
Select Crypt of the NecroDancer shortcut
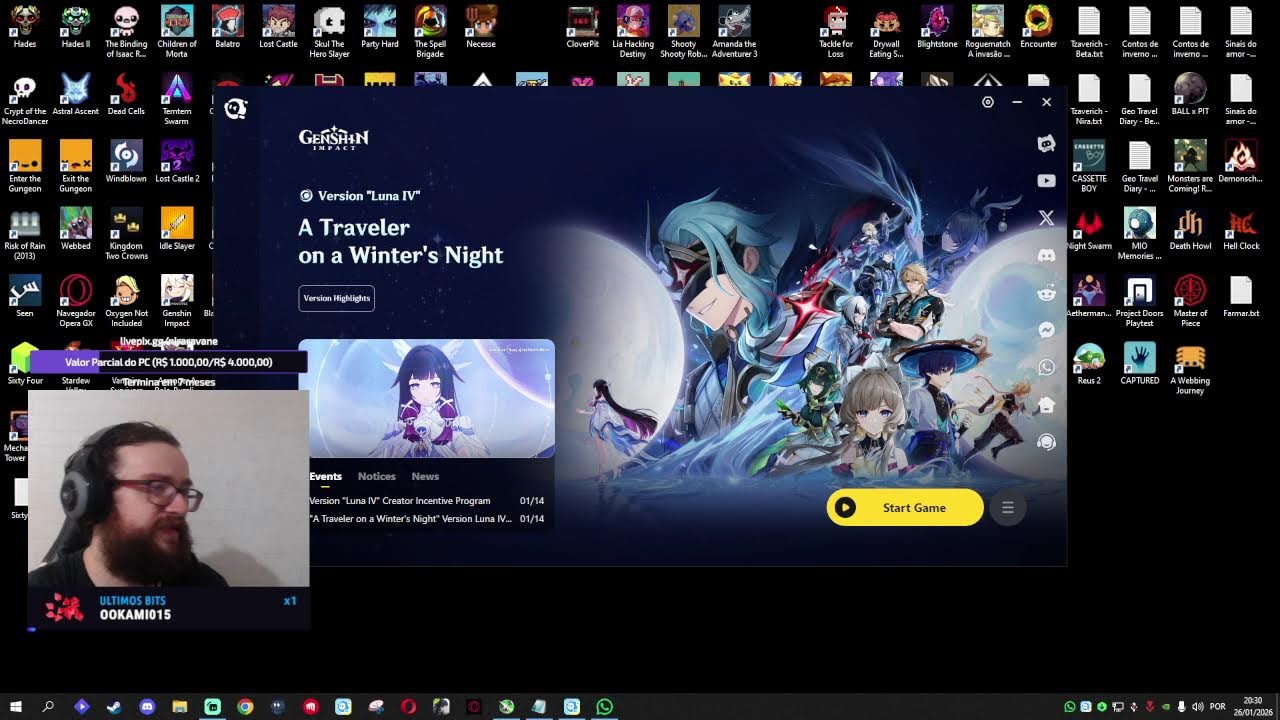(25, 100)
